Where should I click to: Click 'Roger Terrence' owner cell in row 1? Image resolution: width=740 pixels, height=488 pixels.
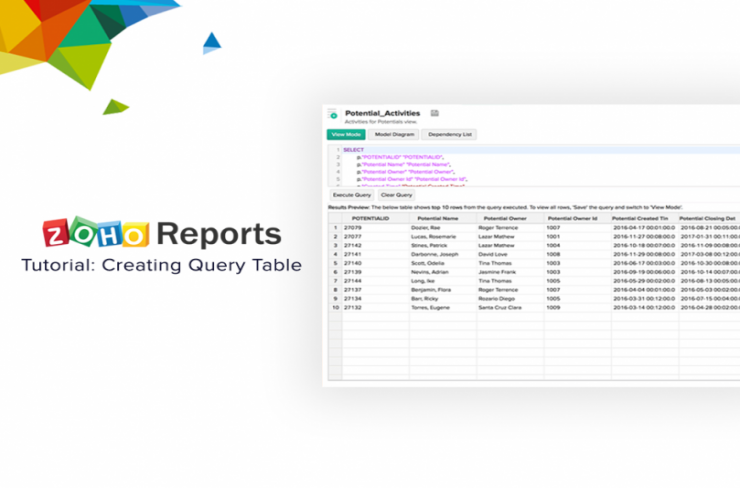click(511, 228)
